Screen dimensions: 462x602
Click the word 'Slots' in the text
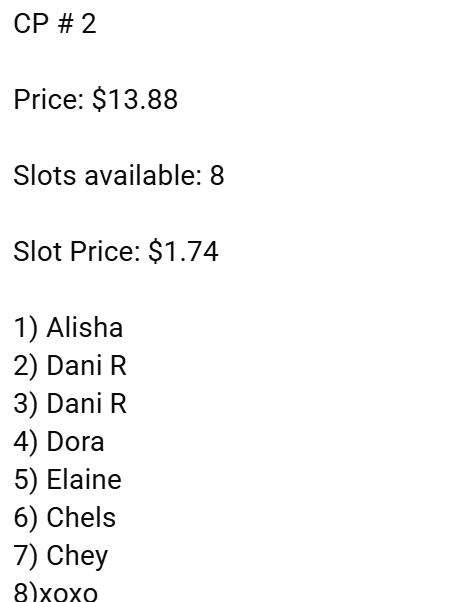point(45,175)
